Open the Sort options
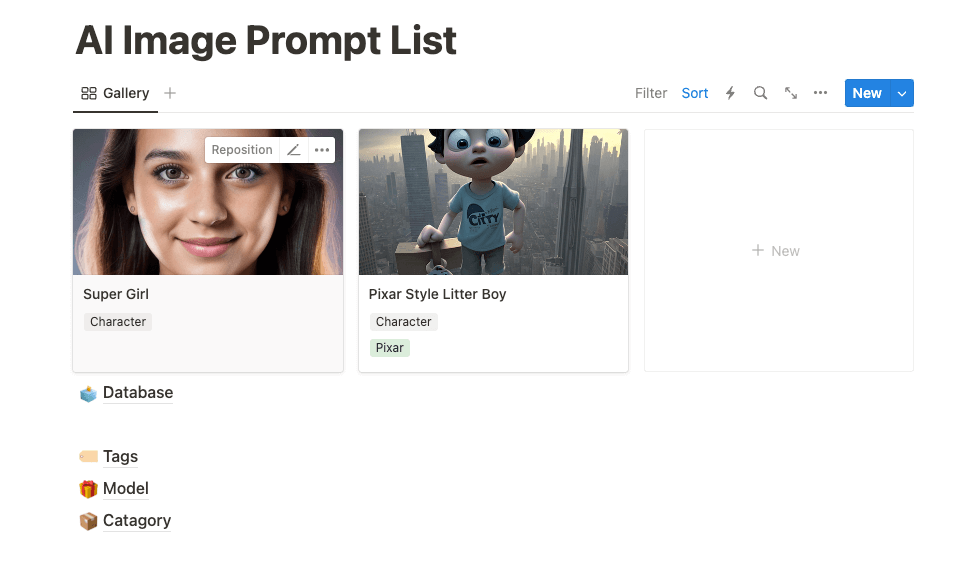The height and width of the screenshot is (573, 971). click(695, 93)
